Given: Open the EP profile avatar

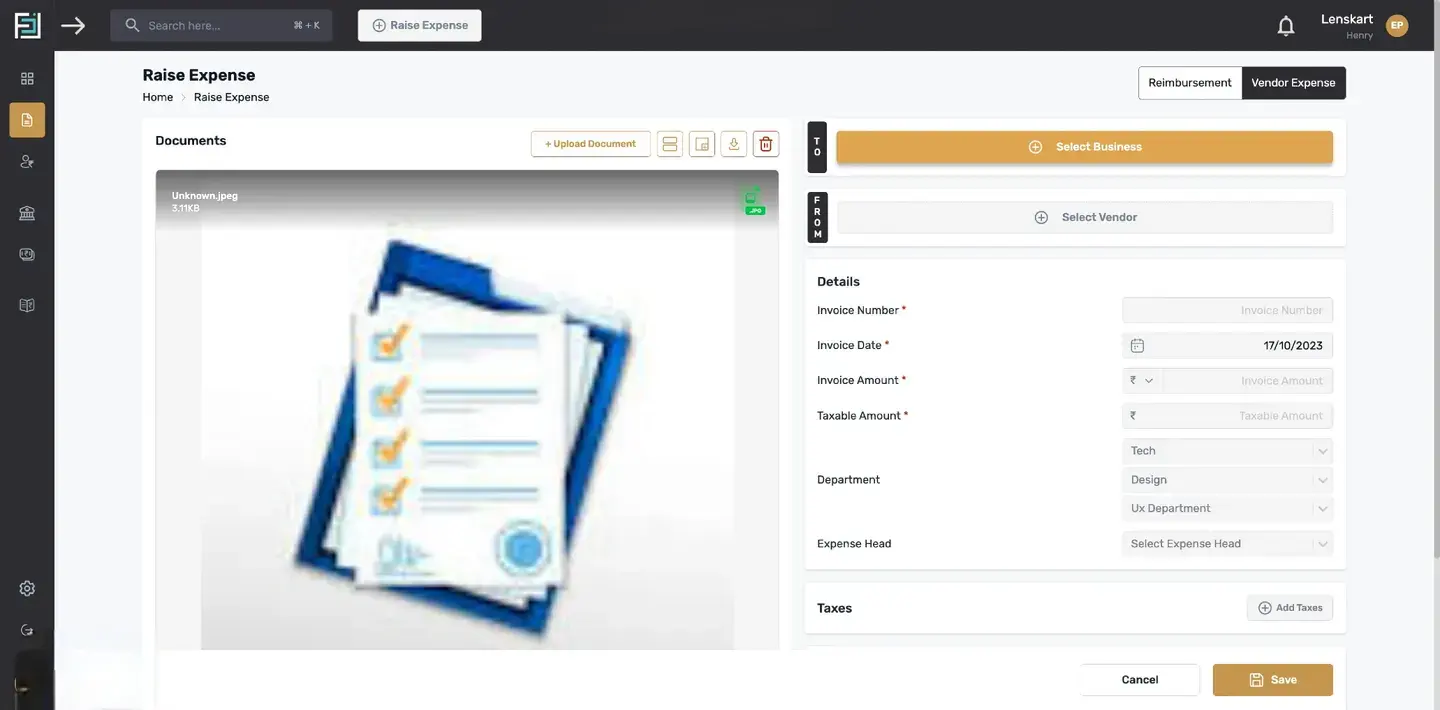Looking at the screenshot, I should click(x=1397, y=26).
